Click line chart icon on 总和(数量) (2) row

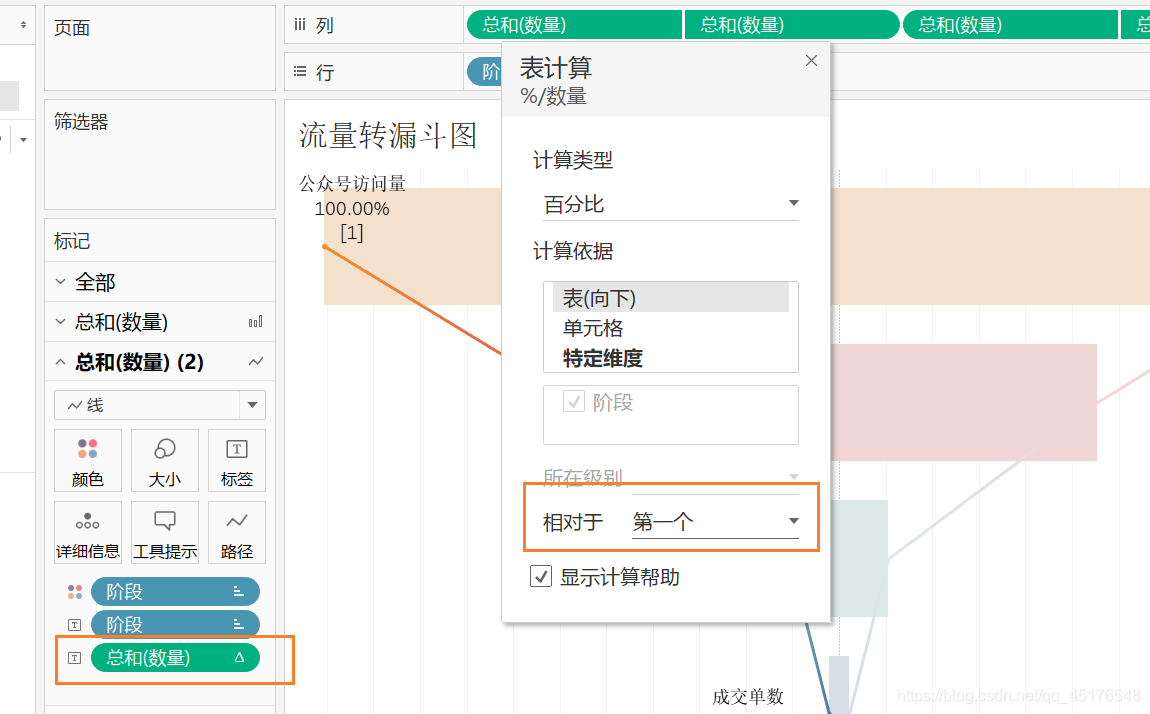(x=255, y=361)
